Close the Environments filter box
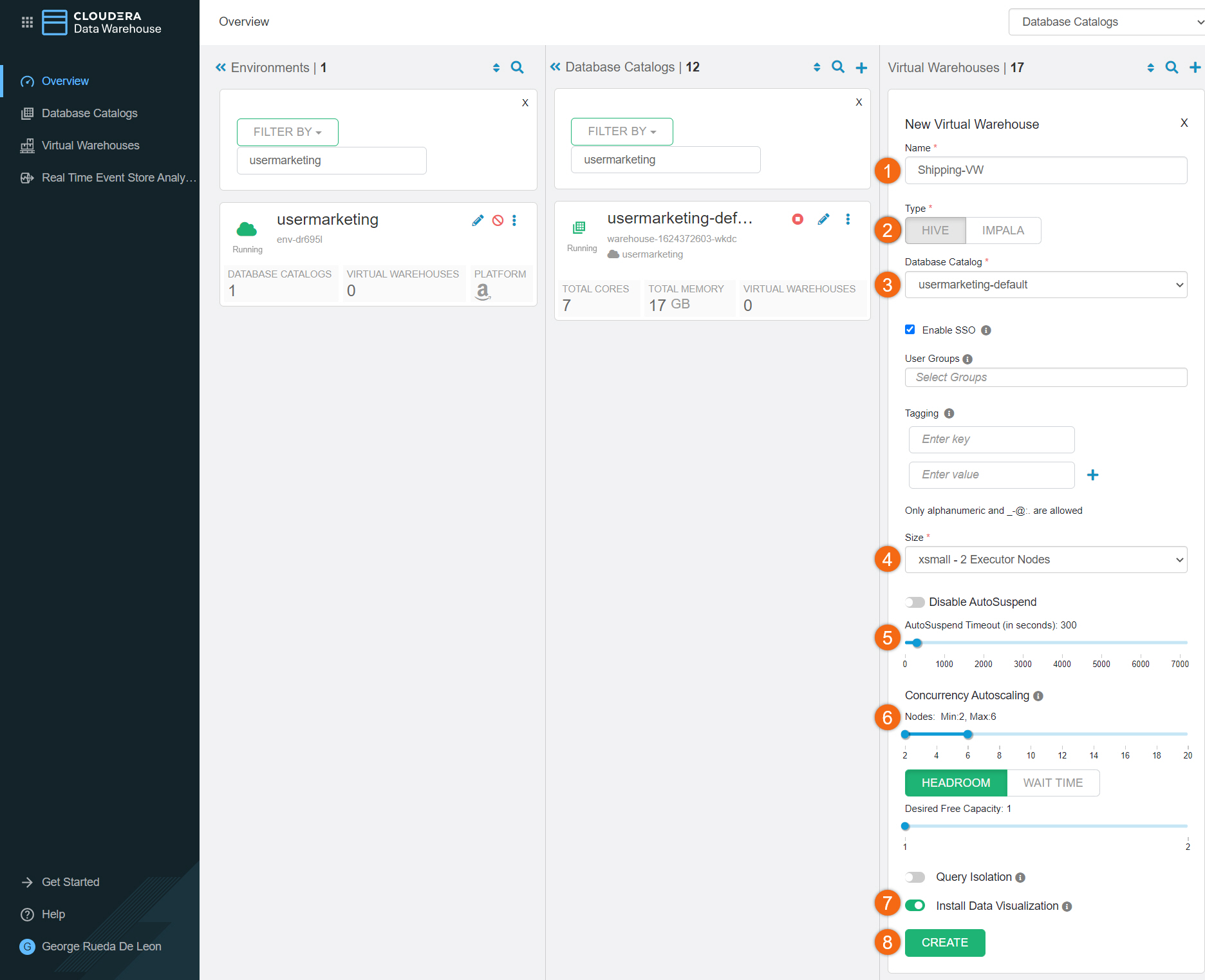 pos(525,103)
